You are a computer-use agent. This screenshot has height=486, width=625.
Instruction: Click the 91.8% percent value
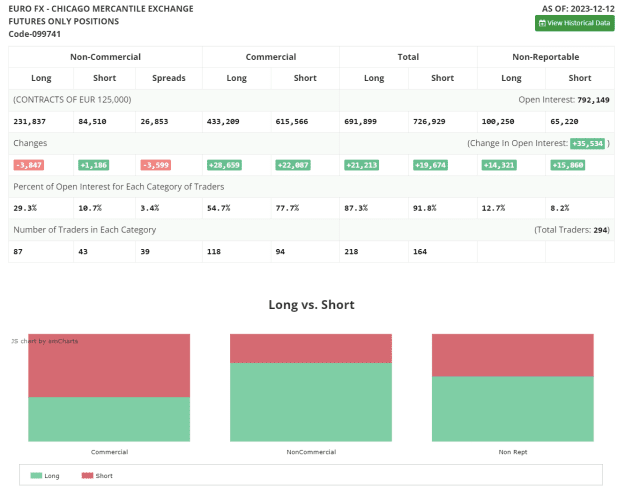[x=425, y=208]
